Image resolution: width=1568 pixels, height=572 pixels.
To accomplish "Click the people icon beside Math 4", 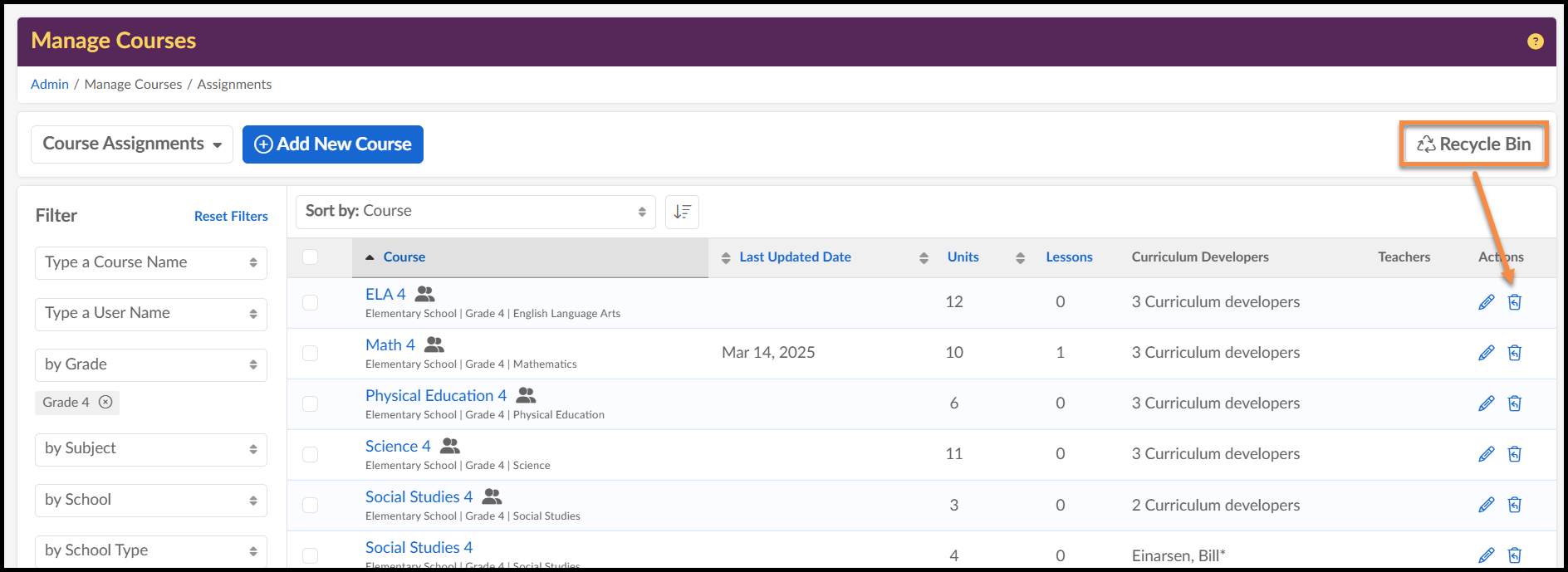I will 434,345.
